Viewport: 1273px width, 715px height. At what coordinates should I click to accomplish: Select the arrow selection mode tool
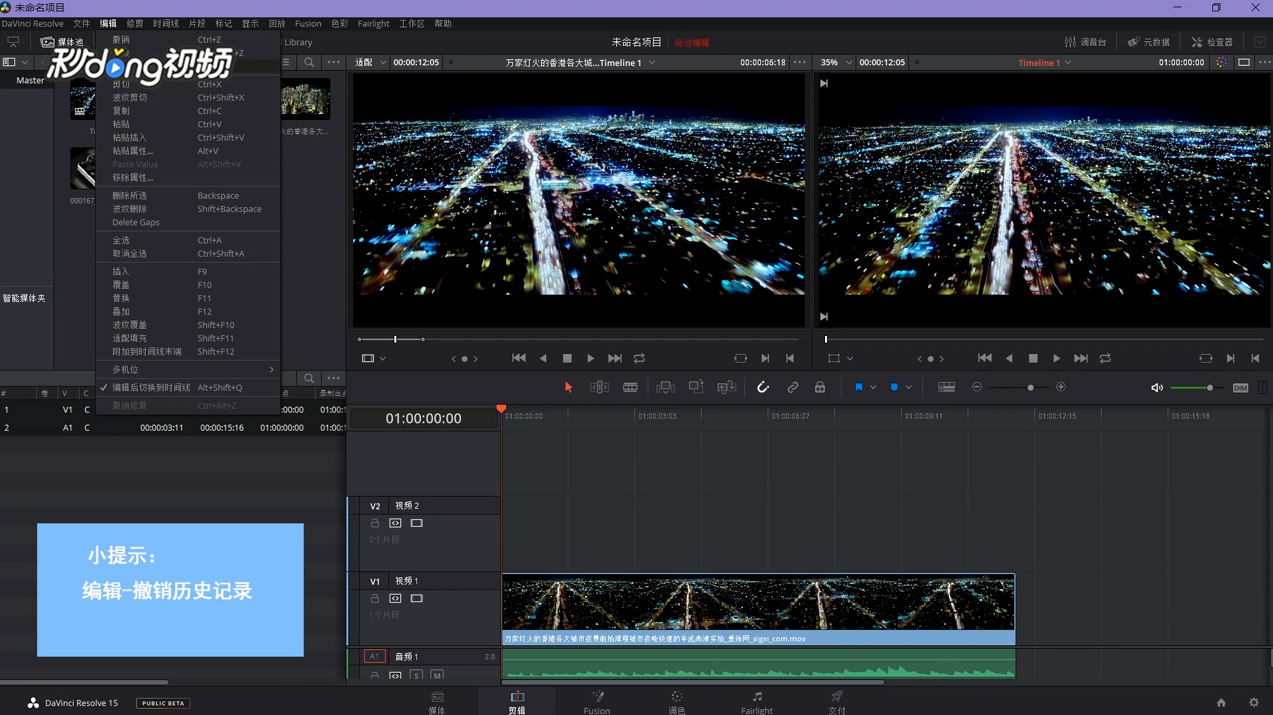568,387
